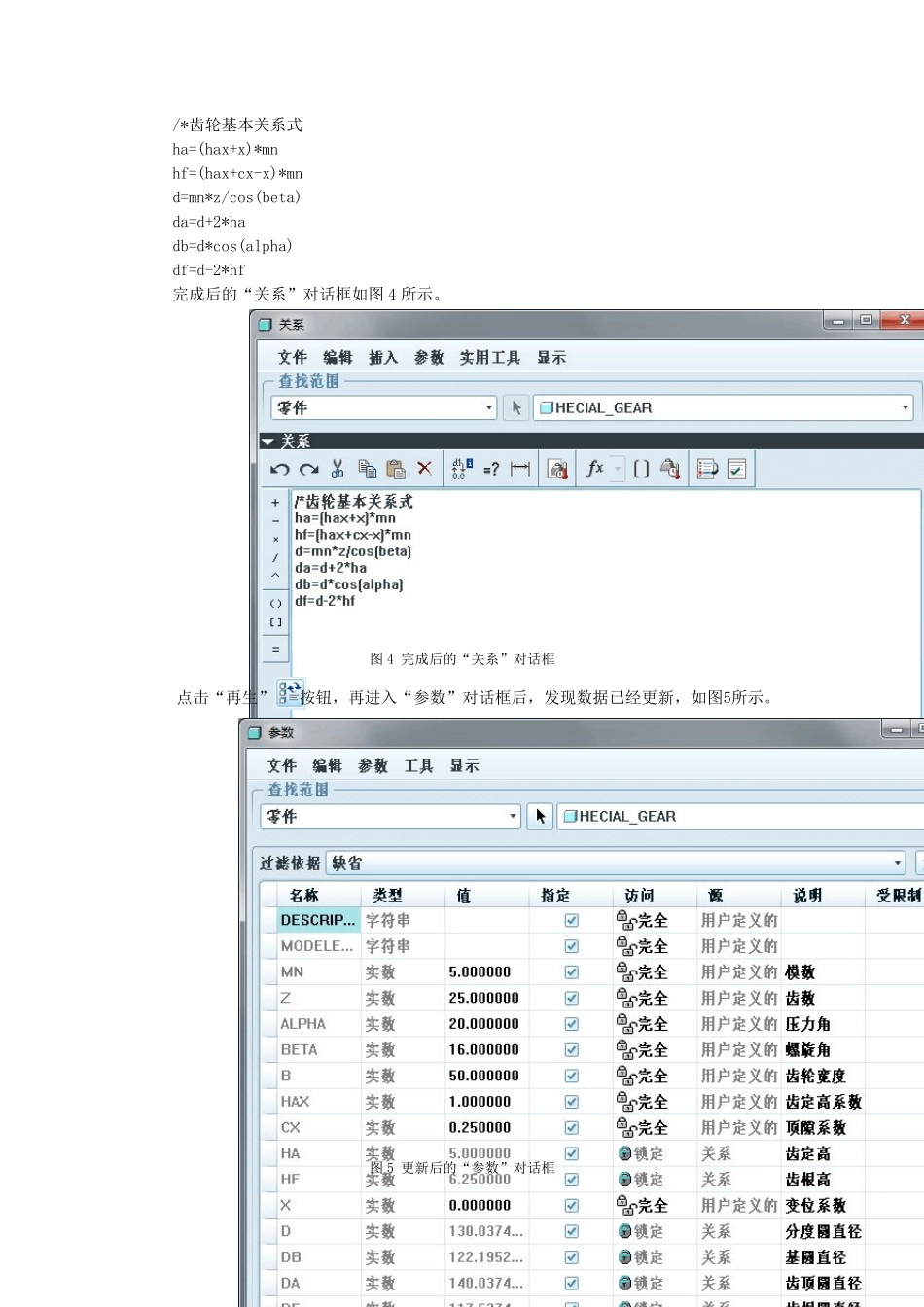Click MN value cell 5.000000

(486, 971)
